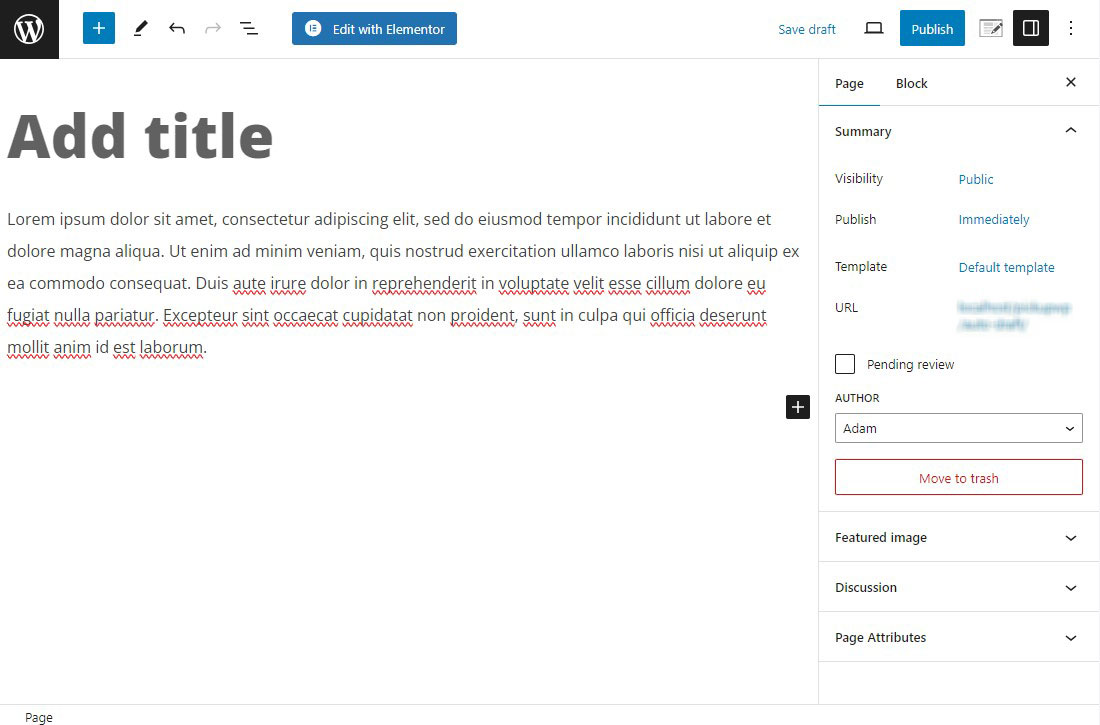Toggle the settings sidebar panel icon

[x=1031, y=28]
